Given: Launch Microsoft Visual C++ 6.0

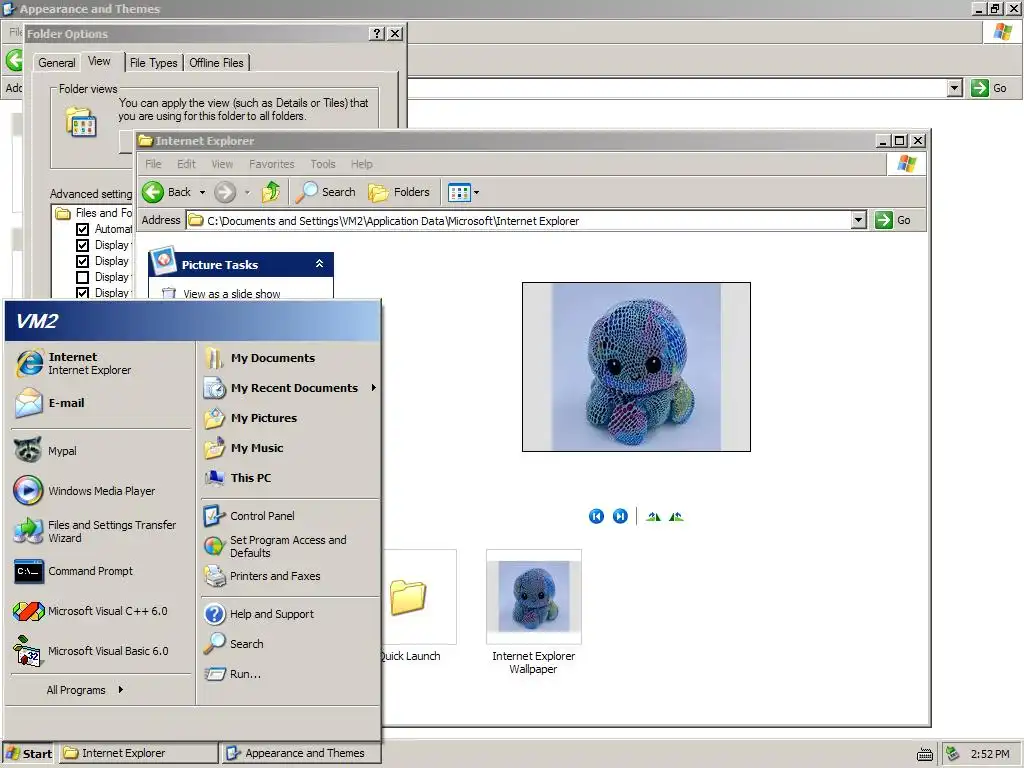Looking at the screenshot, I should click(x=91, y=611).
